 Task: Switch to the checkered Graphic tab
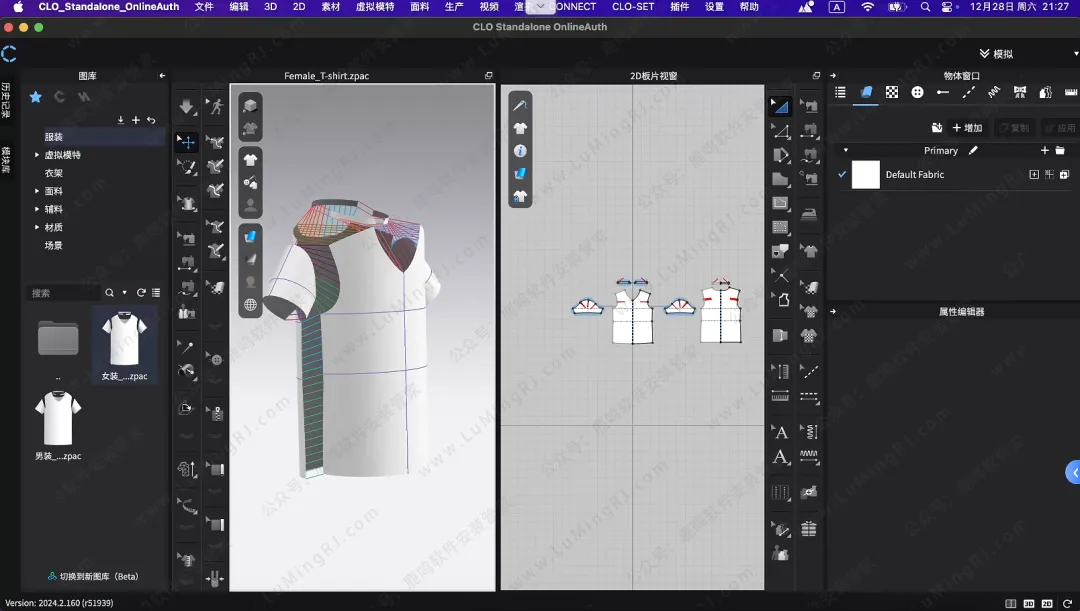(x=892, y=92)
